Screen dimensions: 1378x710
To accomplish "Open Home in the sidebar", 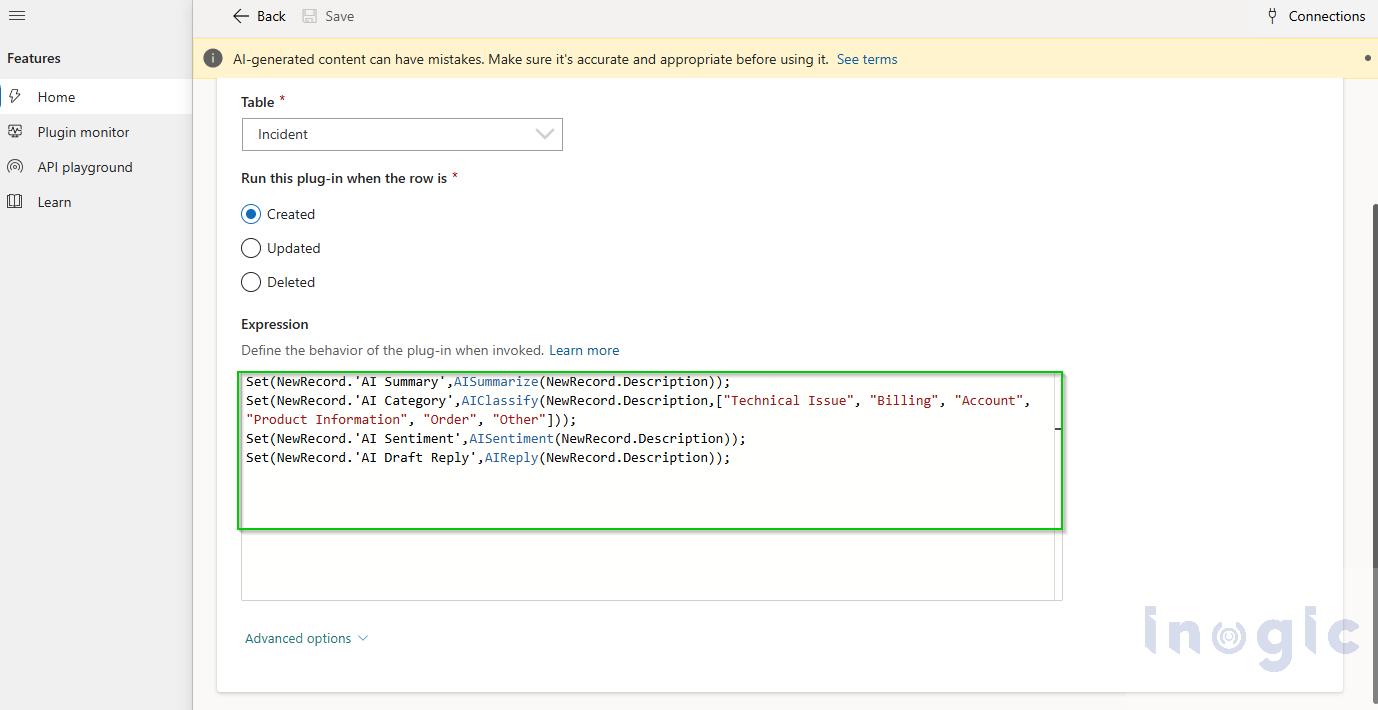I will tap(96, 97).
